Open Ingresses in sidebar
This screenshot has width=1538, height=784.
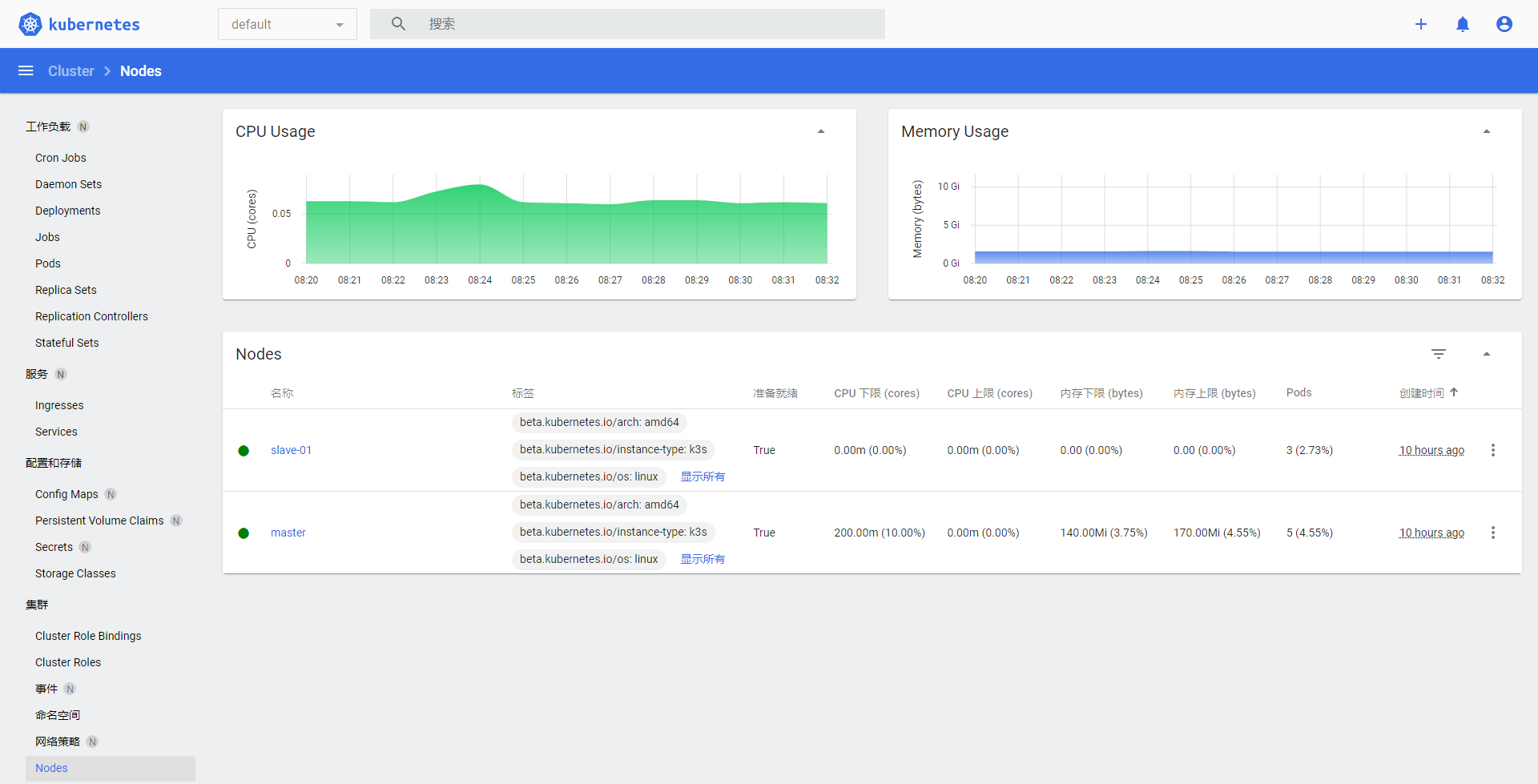click(59, 405)
